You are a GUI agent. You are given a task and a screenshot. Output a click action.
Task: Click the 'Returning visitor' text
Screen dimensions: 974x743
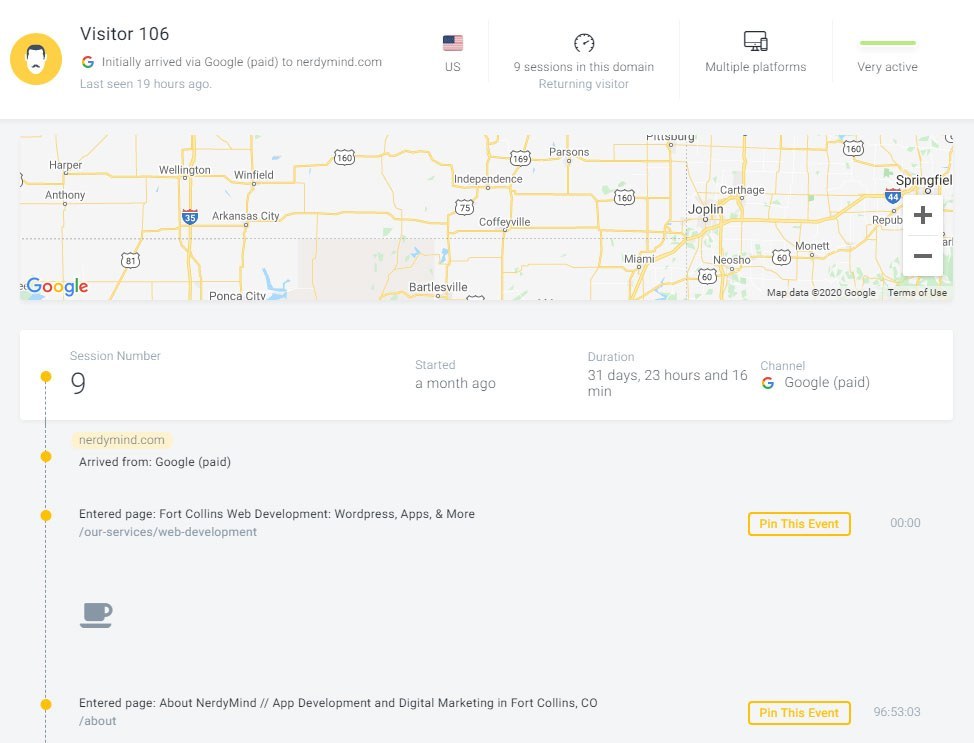tap(584, 84)
